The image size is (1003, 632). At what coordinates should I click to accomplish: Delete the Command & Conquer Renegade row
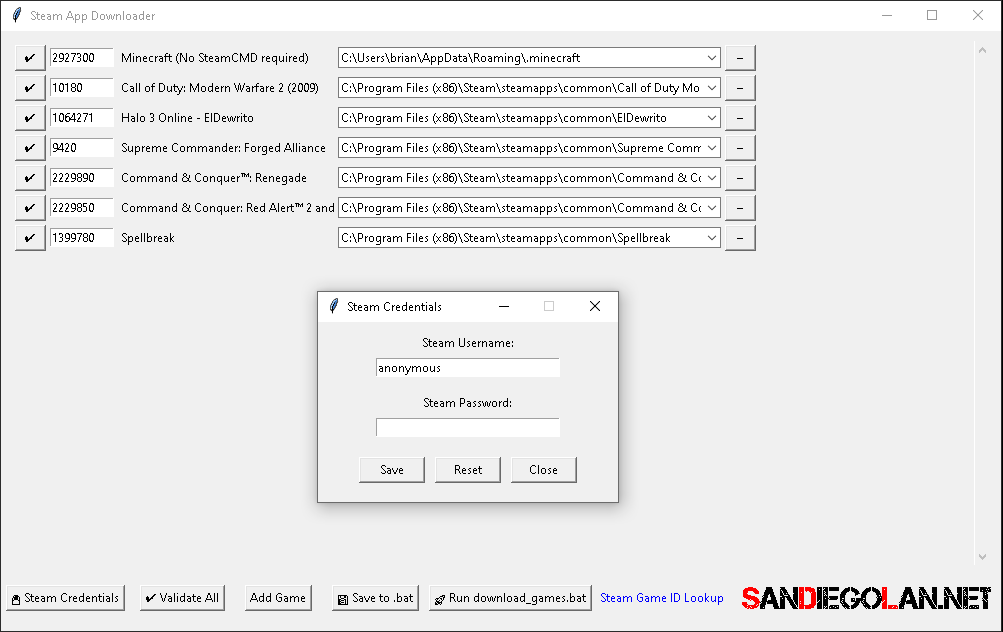tap(739, 178)
